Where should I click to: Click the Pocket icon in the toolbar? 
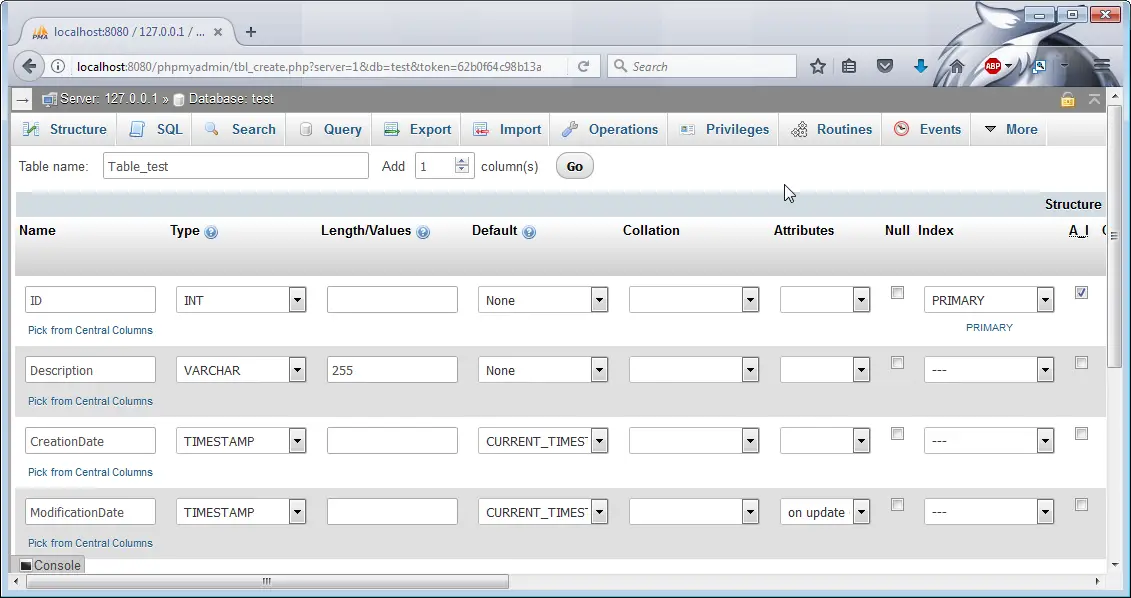(x=885, y=66)
